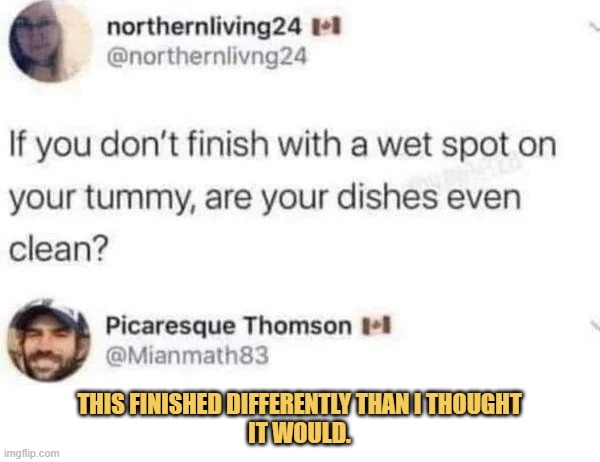Click the caption line "IT WOULD."
The width and height of the screenshot is (600, 462).
(300, 433)
